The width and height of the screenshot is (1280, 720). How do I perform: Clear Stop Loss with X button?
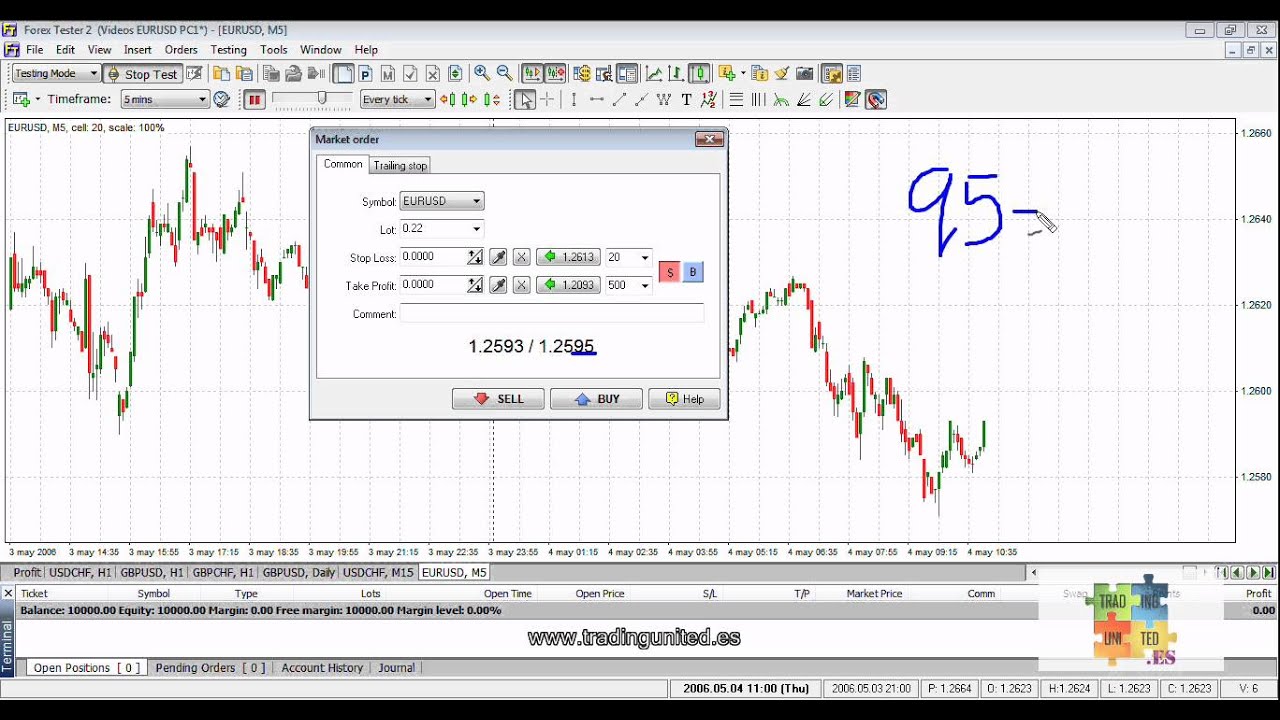point(521,257)
